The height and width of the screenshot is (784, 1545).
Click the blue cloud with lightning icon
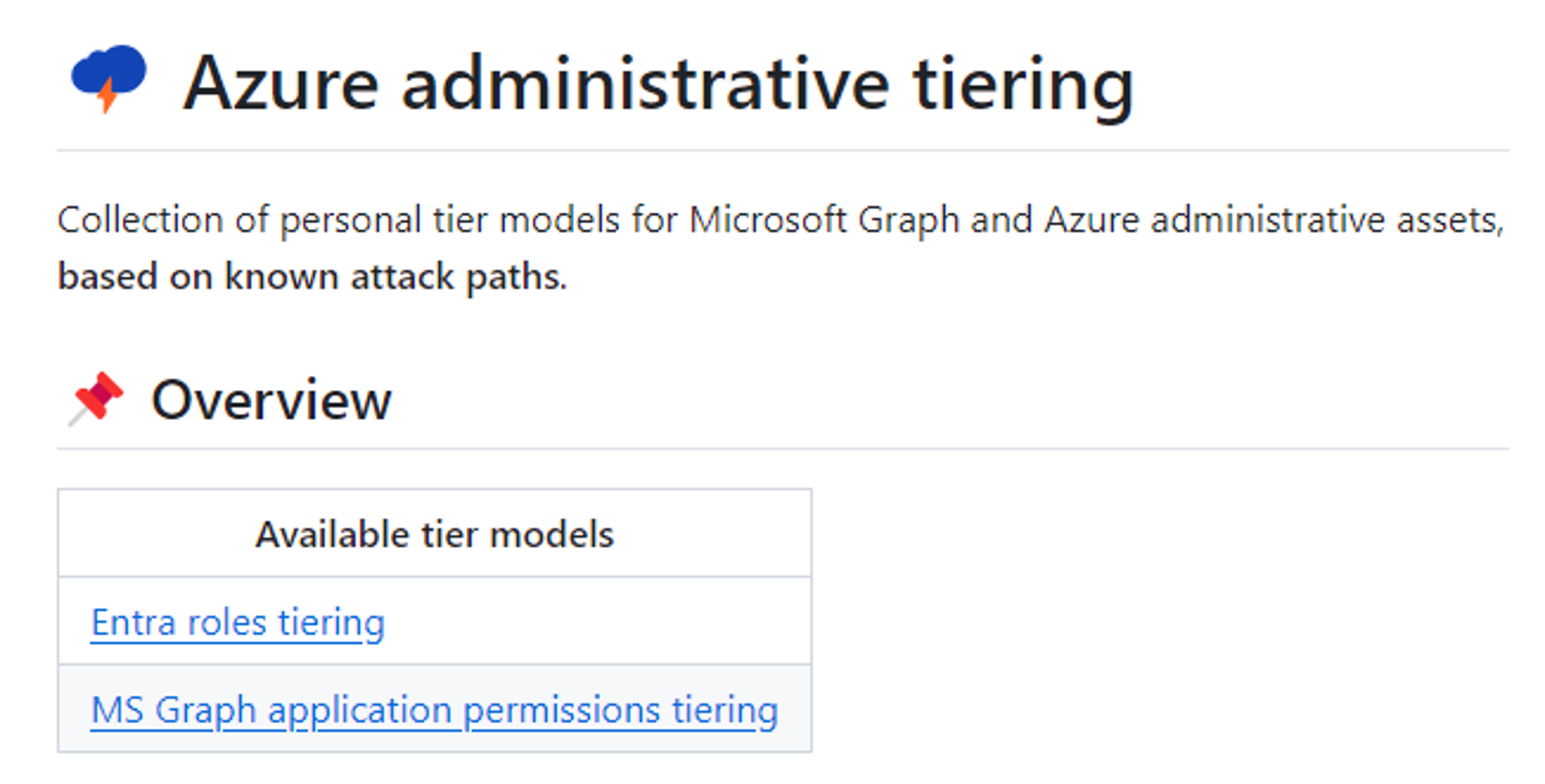[x=108, y=78]
